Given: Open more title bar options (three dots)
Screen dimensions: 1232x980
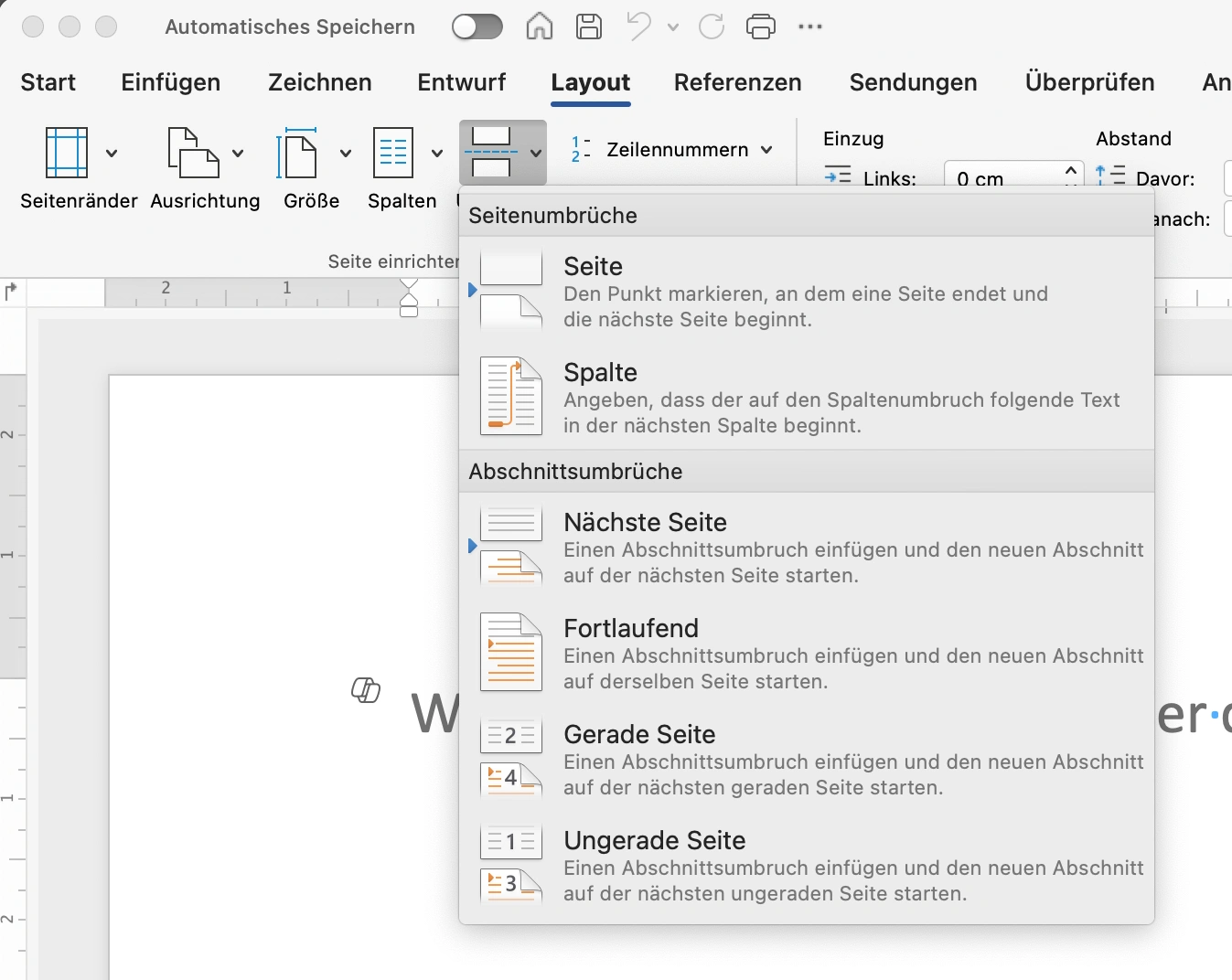Looking at the screenshot, I should tap(810, 27).
